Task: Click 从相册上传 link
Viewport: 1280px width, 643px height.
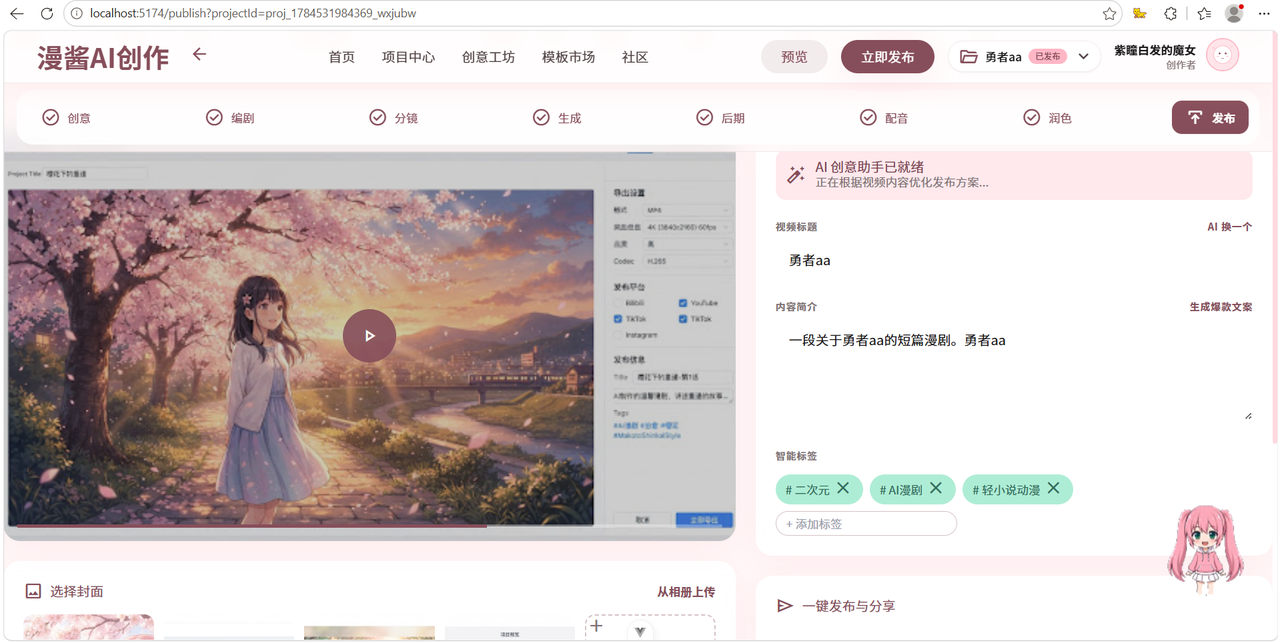Action: click(x=686, y=592)
